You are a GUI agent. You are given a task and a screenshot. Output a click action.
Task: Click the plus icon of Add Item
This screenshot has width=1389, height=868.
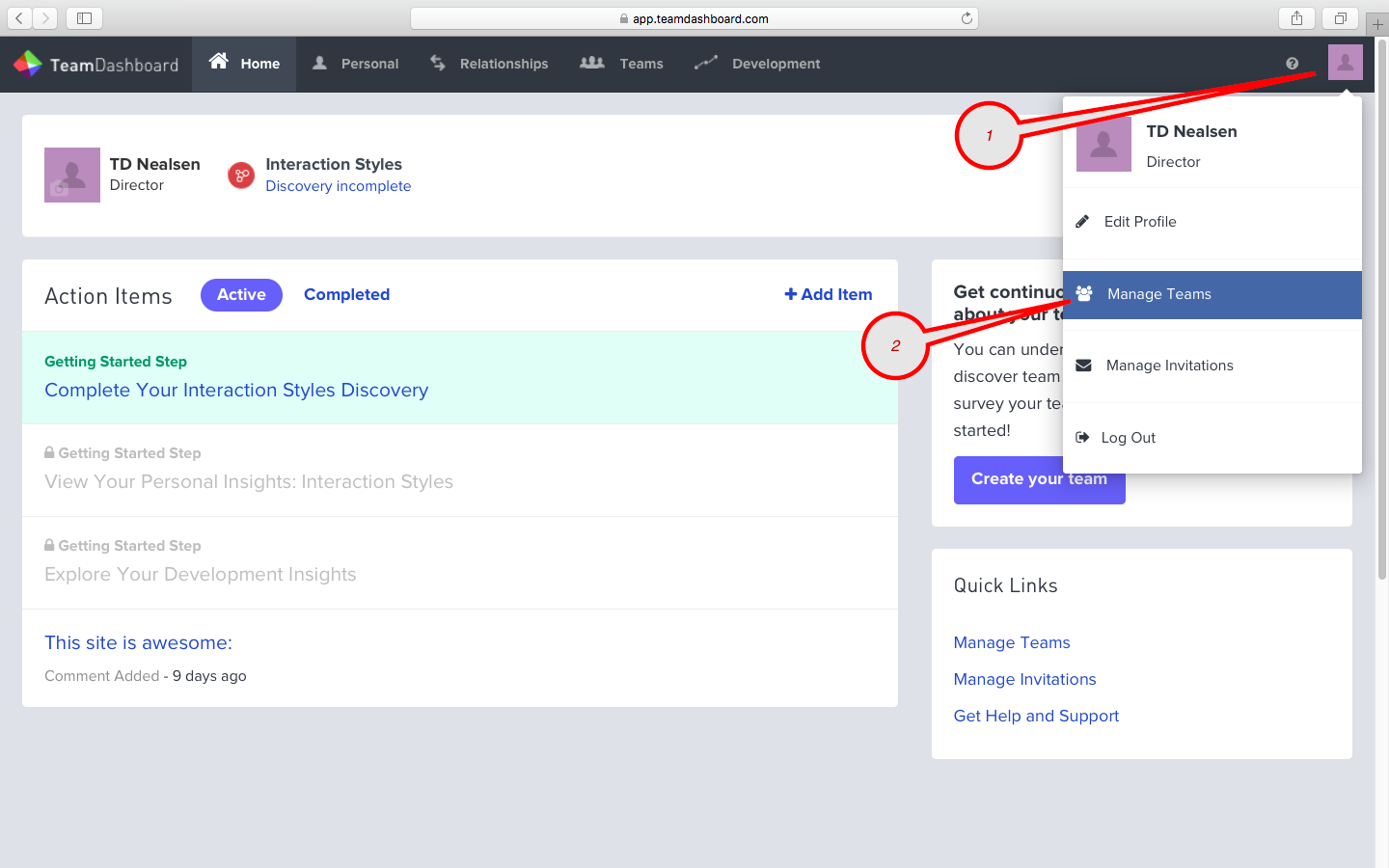[x=791, y=294]
